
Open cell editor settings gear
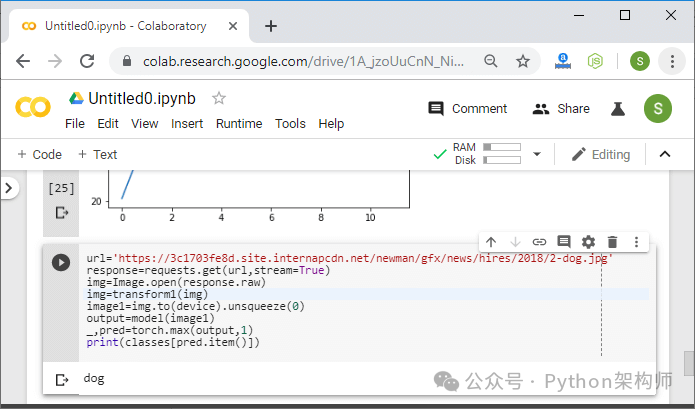pyautogui.click(x=588, y=242)
